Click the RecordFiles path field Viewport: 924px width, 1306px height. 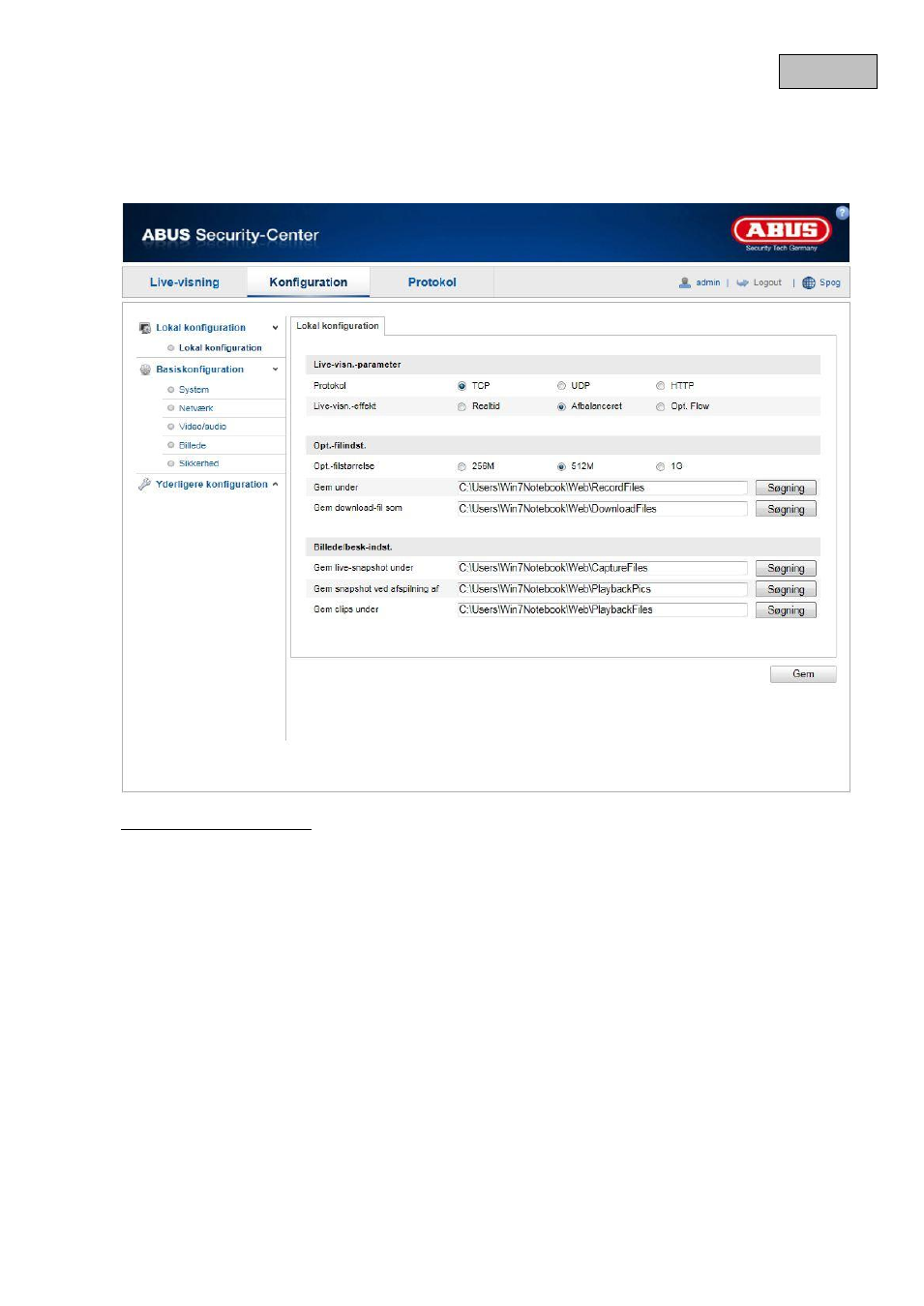[x=602, y=488]
